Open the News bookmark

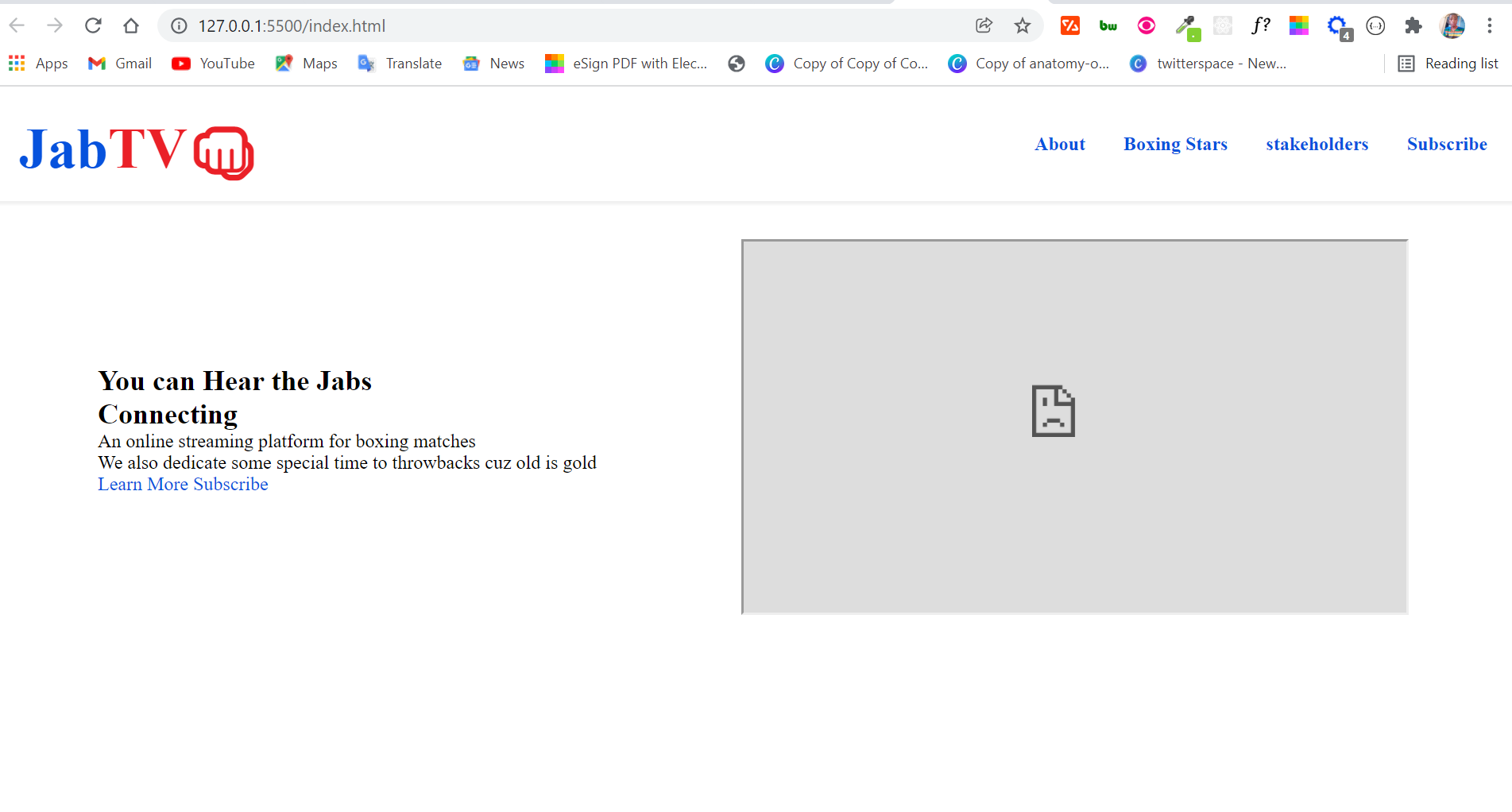pos(493,64)
